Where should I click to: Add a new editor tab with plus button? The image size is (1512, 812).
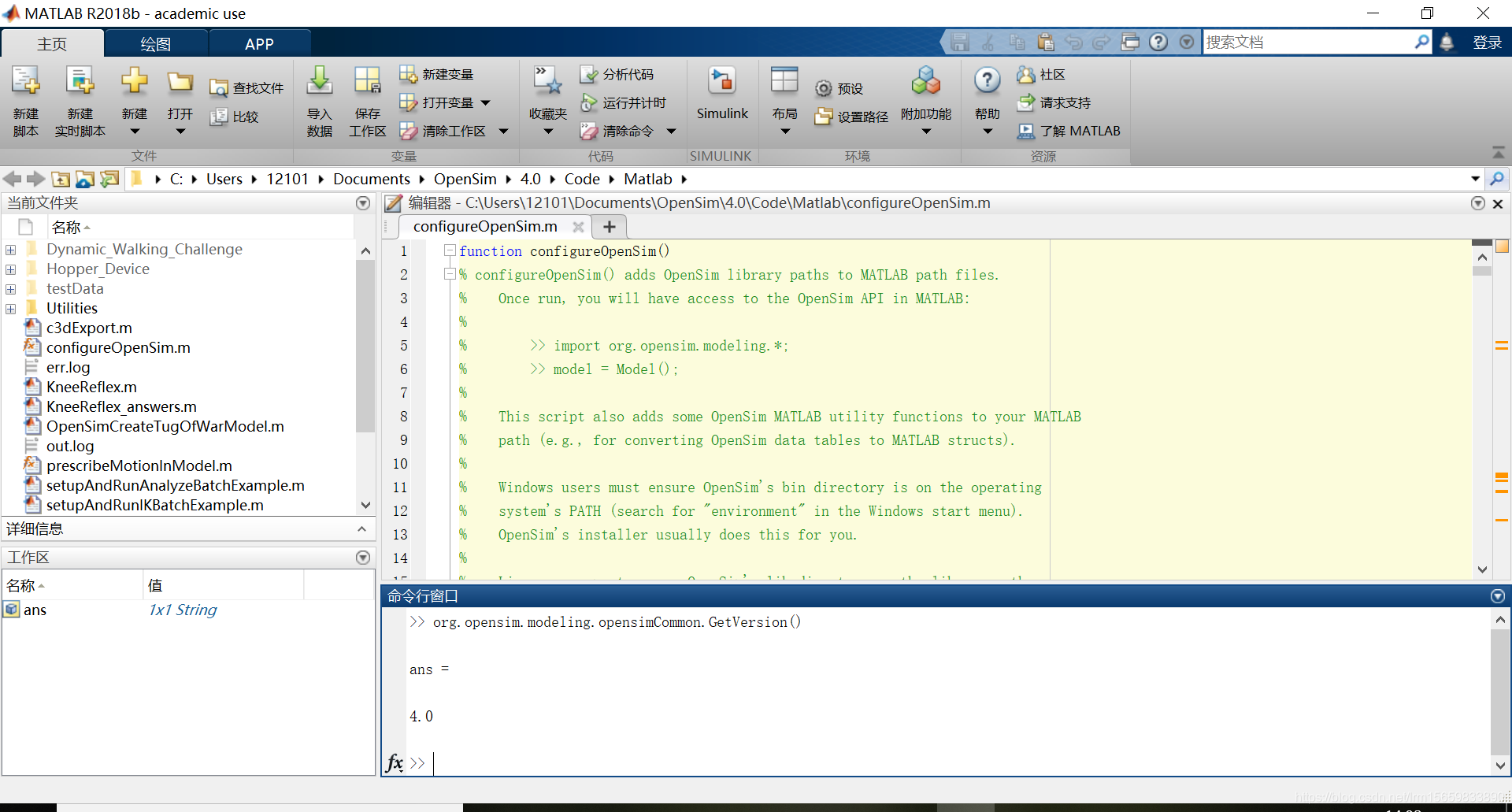pos(609,227)
